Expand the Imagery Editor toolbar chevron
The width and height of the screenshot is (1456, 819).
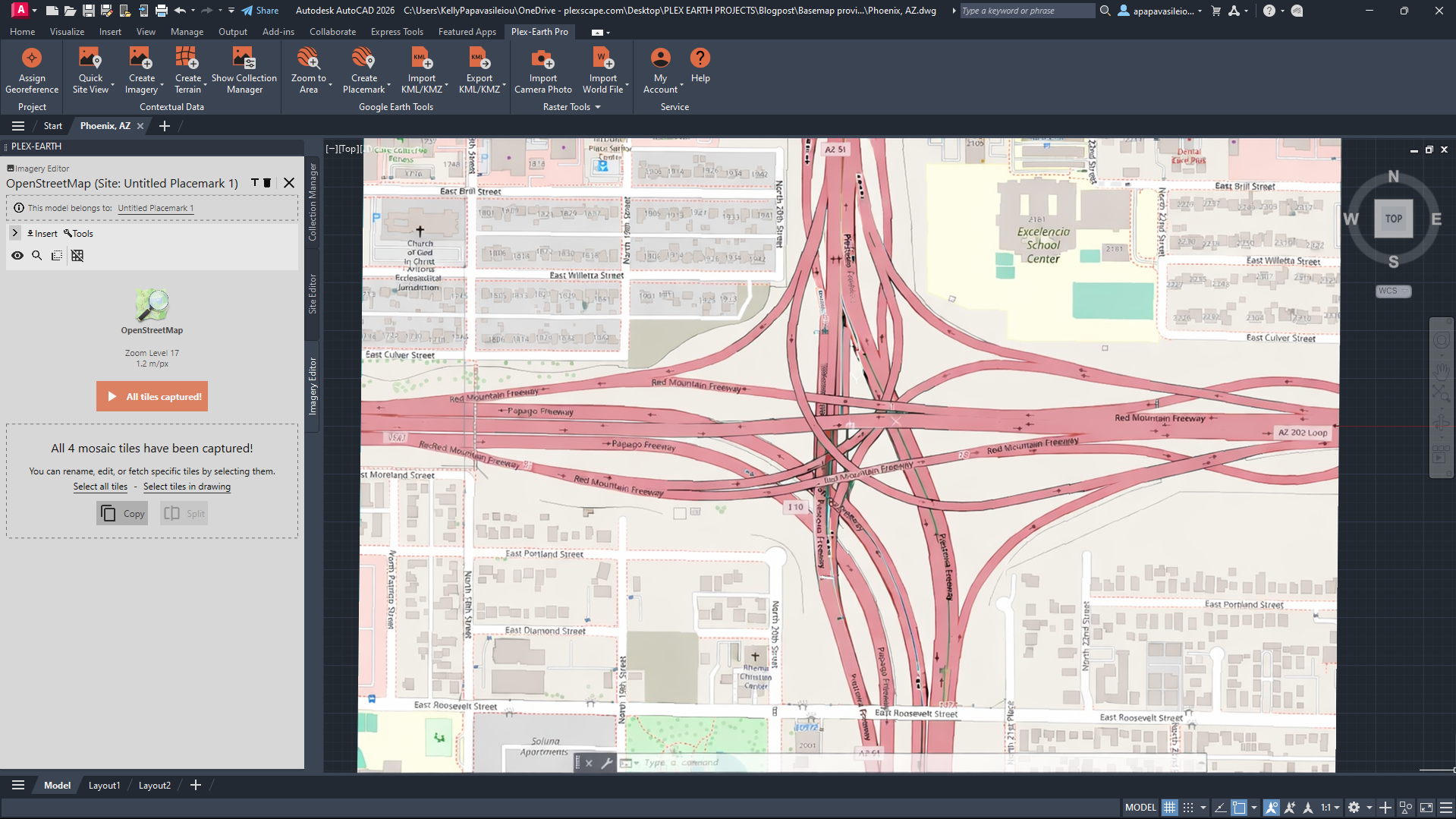[14, 233]
